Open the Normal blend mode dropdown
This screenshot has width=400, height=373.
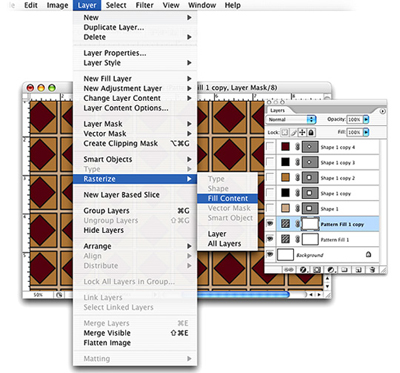tap(291, 119)
